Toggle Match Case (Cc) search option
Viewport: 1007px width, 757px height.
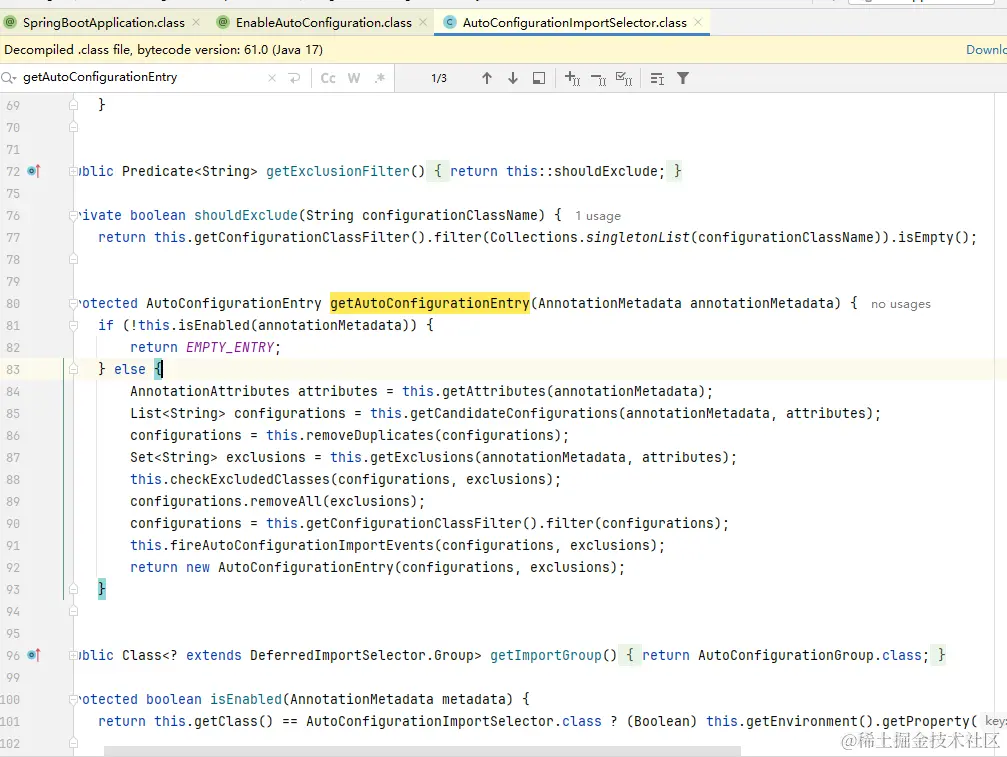click(x=328, y=78)
